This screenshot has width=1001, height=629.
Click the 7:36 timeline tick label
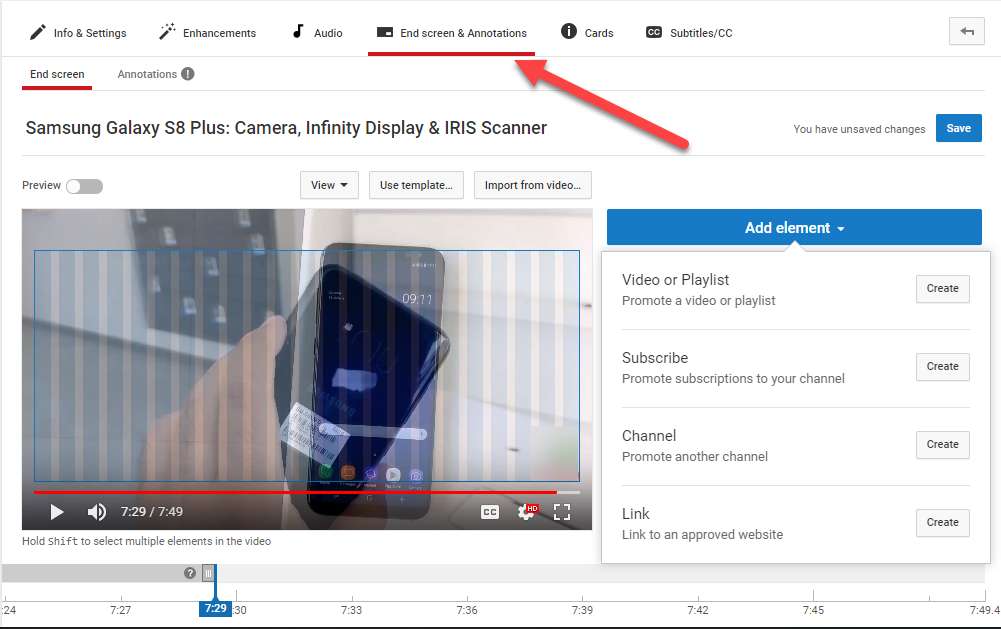tap(467, 610)
